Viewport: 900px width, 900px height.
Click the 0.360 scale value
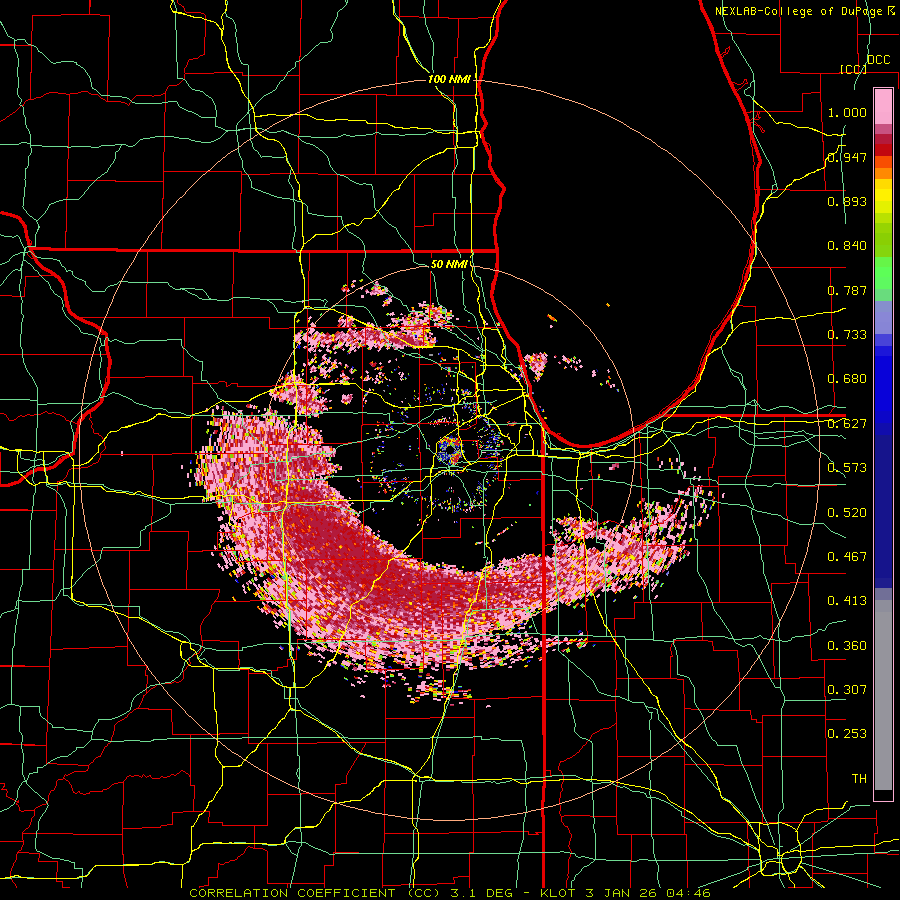(847, 646)
